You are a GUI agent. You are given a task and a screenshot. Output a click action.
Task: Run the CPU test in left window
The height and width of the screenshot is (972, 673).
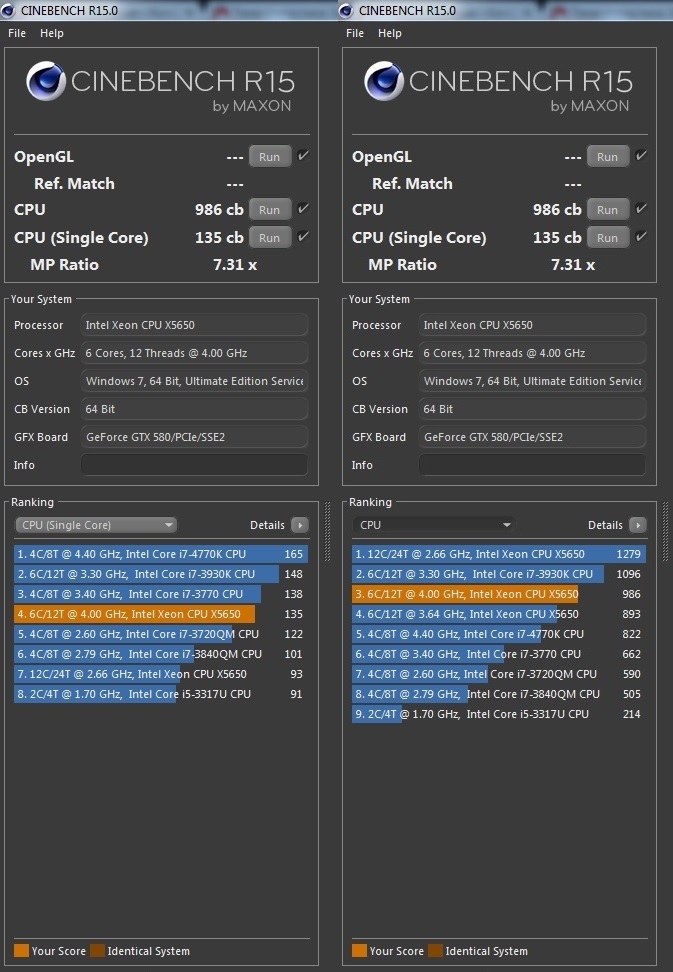(270, 210)
